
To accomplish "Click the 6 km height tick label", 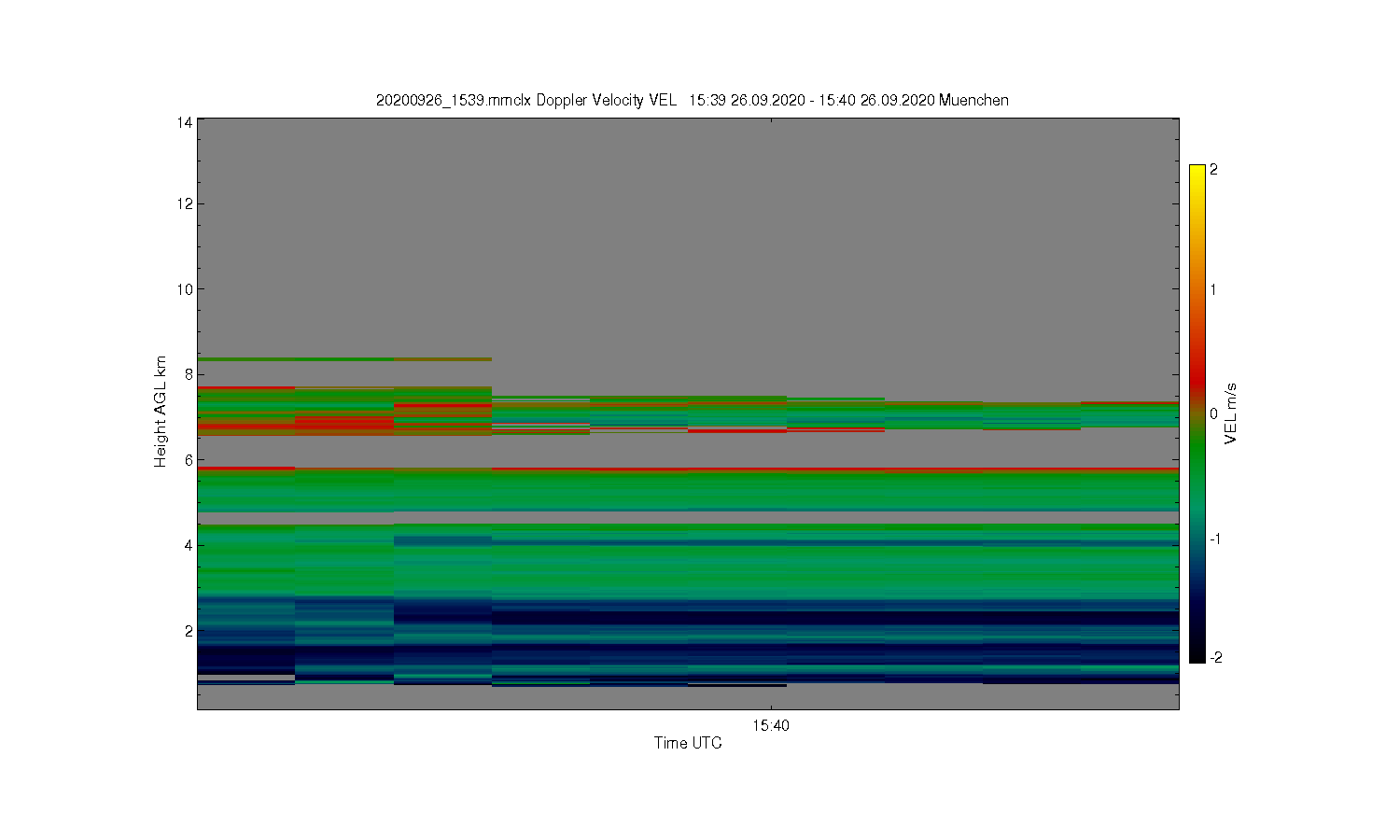I will (189, 460).
